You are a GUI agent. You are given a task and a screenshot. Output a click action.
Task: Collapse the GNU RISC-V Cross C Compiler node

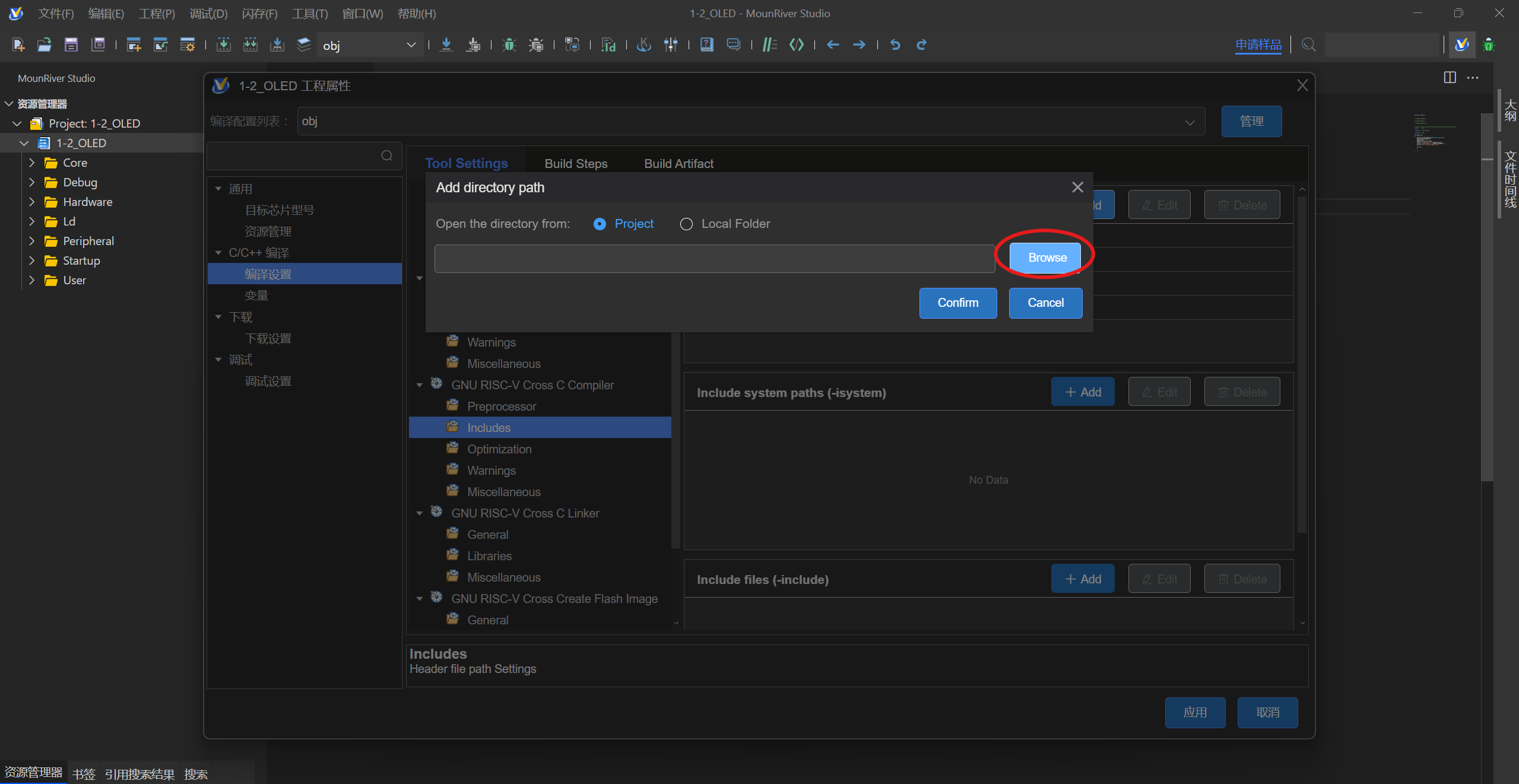[420, 385]
